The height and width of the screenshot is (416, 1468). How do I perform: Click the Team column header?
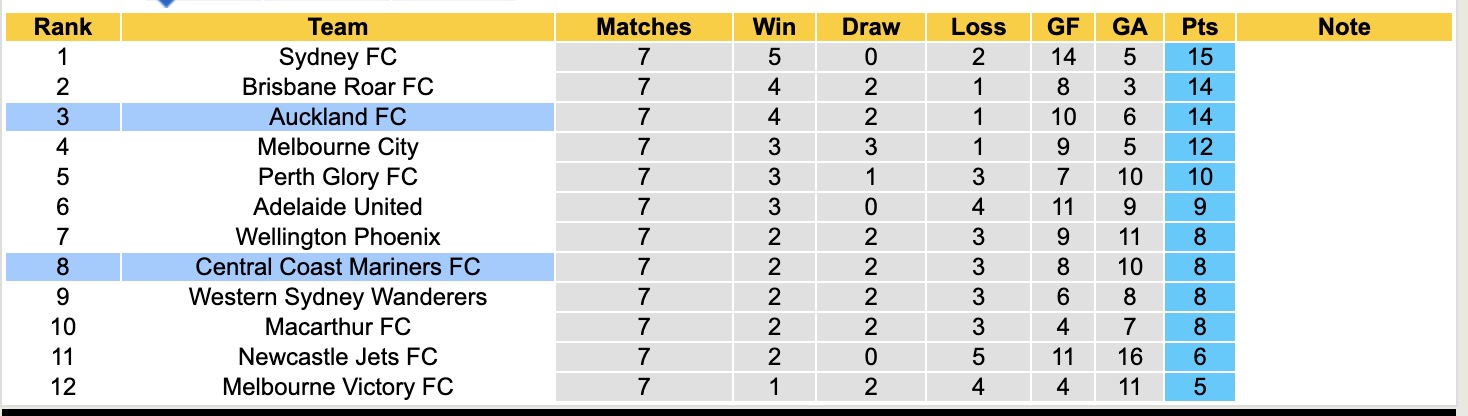tap(338, 27)
